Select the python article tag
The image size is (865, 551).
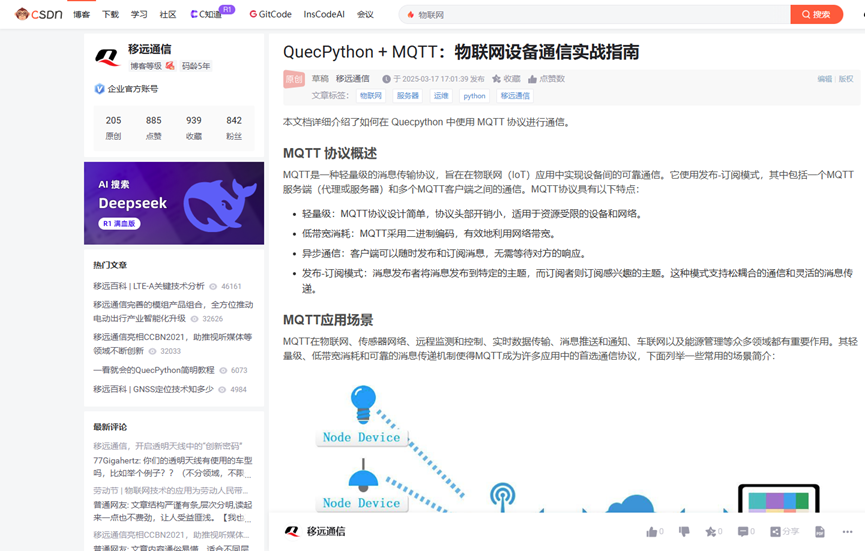tap(474, 96)
